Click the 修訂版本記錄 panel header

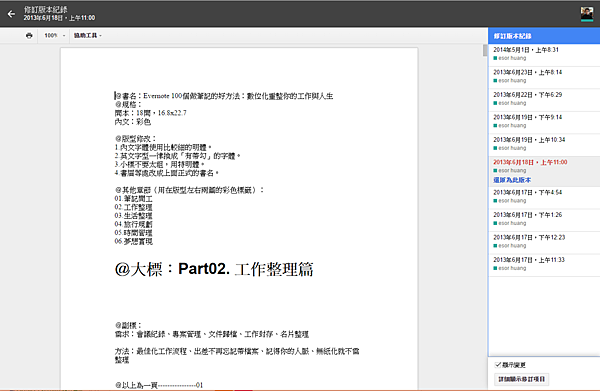click(x=544, y=36)
